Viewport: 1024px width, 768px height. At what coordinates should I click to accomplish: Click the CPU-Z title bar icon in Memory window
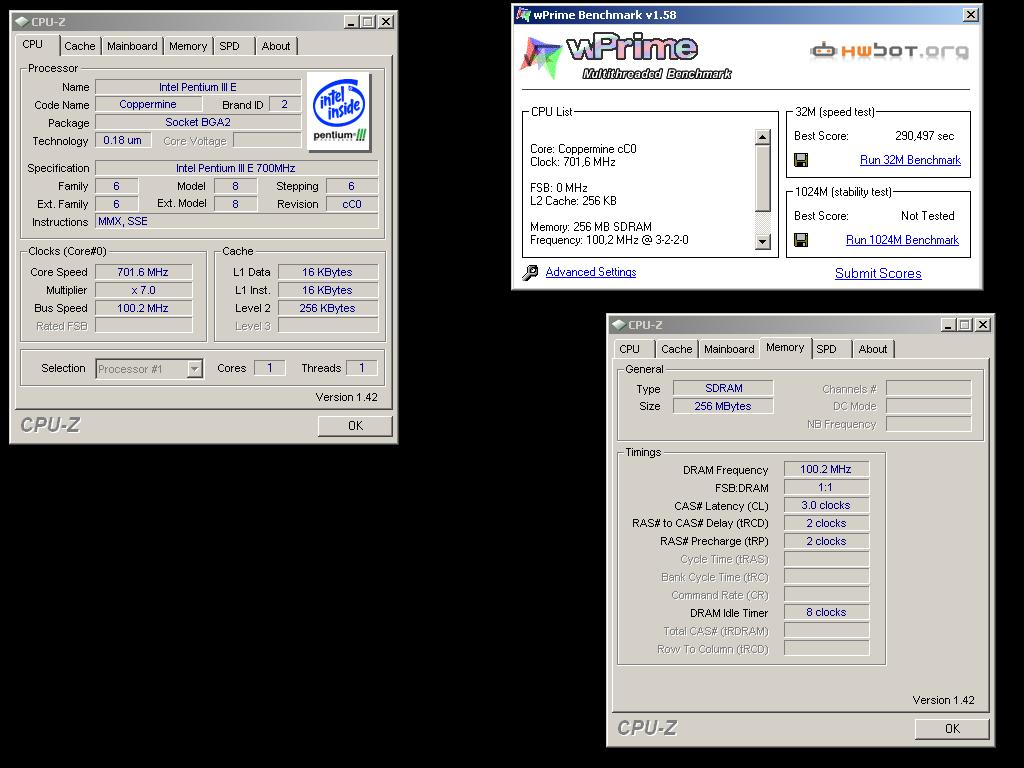618,325
